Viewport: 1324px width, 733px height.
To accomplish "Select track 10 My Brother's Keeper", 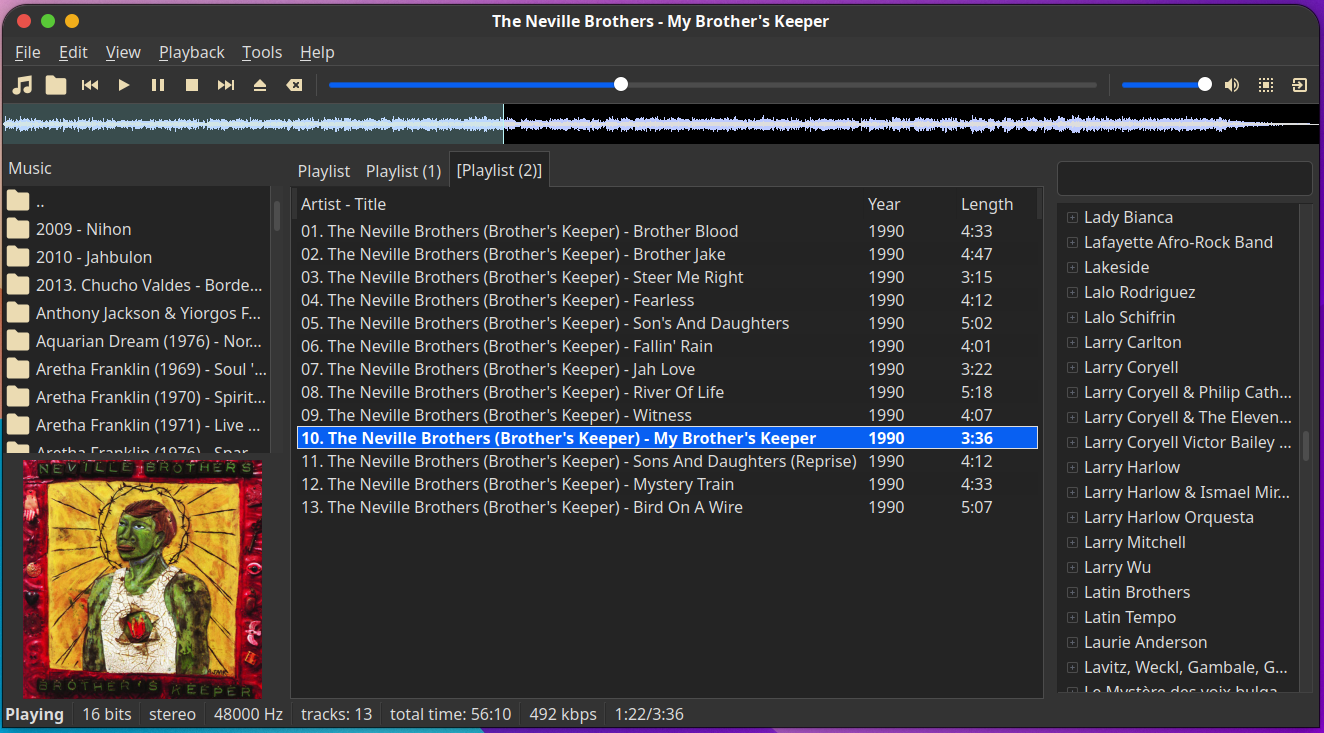I will click(x=667, y=438).
